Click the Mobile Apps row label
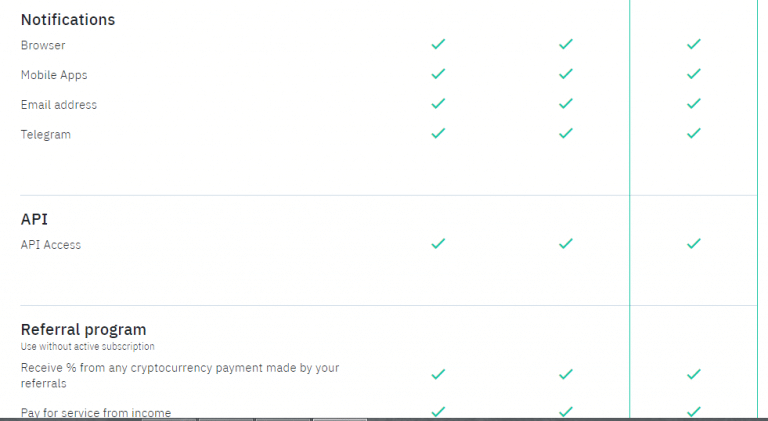768x421 pixels. 54,75
